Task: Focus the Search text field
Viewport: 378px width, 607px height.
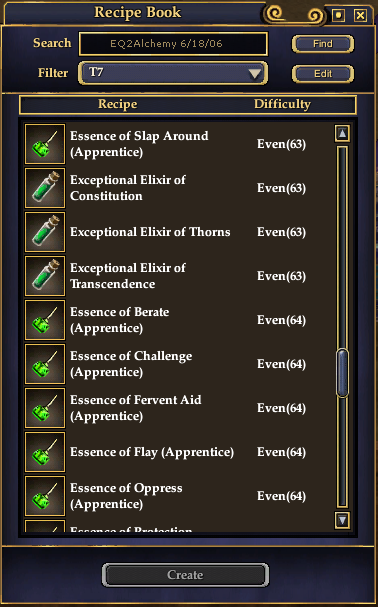Action: coord(173,44)
